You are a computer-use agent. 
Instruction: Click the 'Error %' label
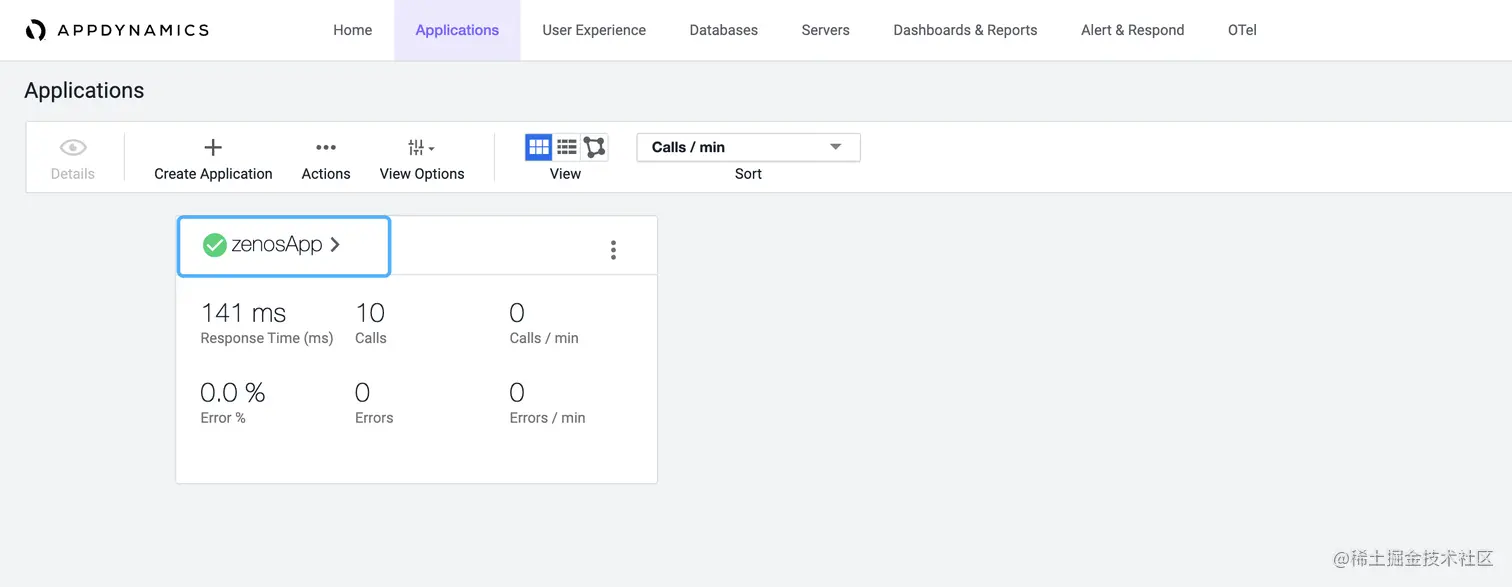tap(223, 418)
